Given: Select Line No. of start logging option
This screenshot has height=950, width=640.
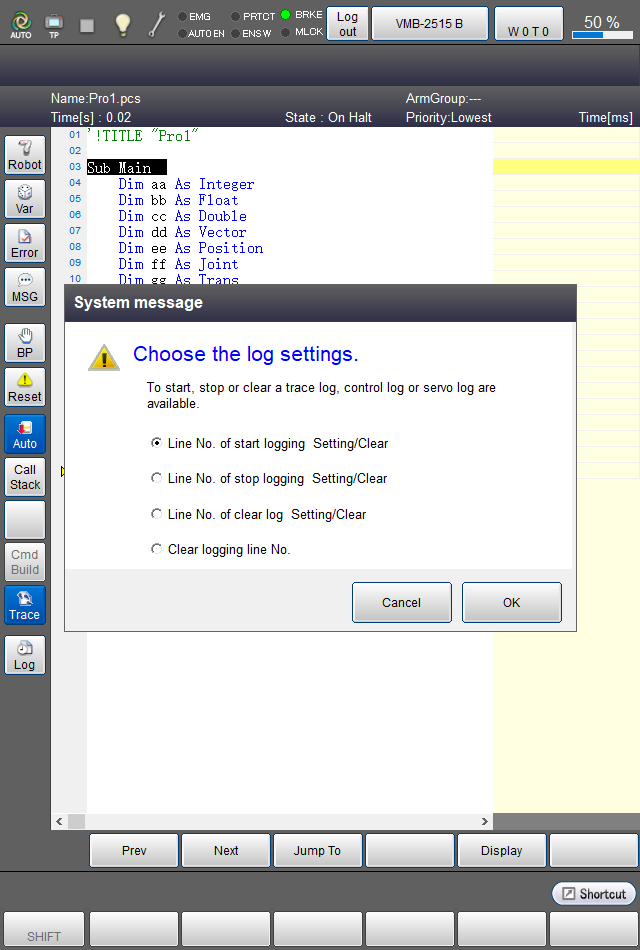Looking at the screenshot, I should pos(270,443).
